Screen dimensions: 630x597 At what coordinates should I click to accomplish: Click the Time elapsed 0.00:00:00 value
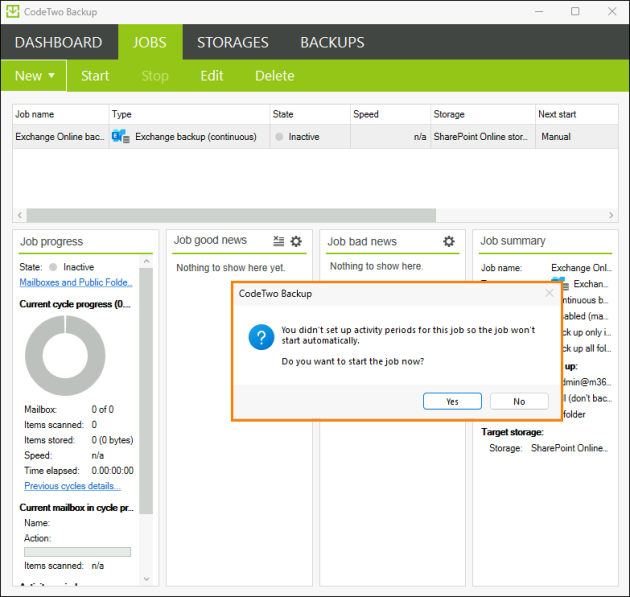[112, 470]
